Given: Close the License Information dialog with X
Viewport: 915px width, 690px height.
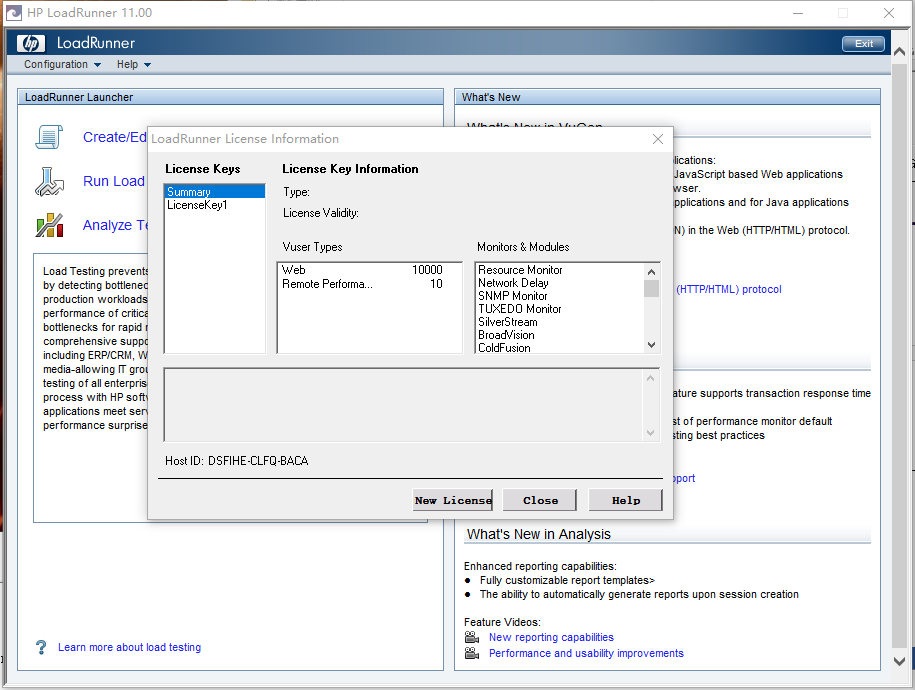Looking at the screenshot, I should pyautogui.click(x=658, y=139).
